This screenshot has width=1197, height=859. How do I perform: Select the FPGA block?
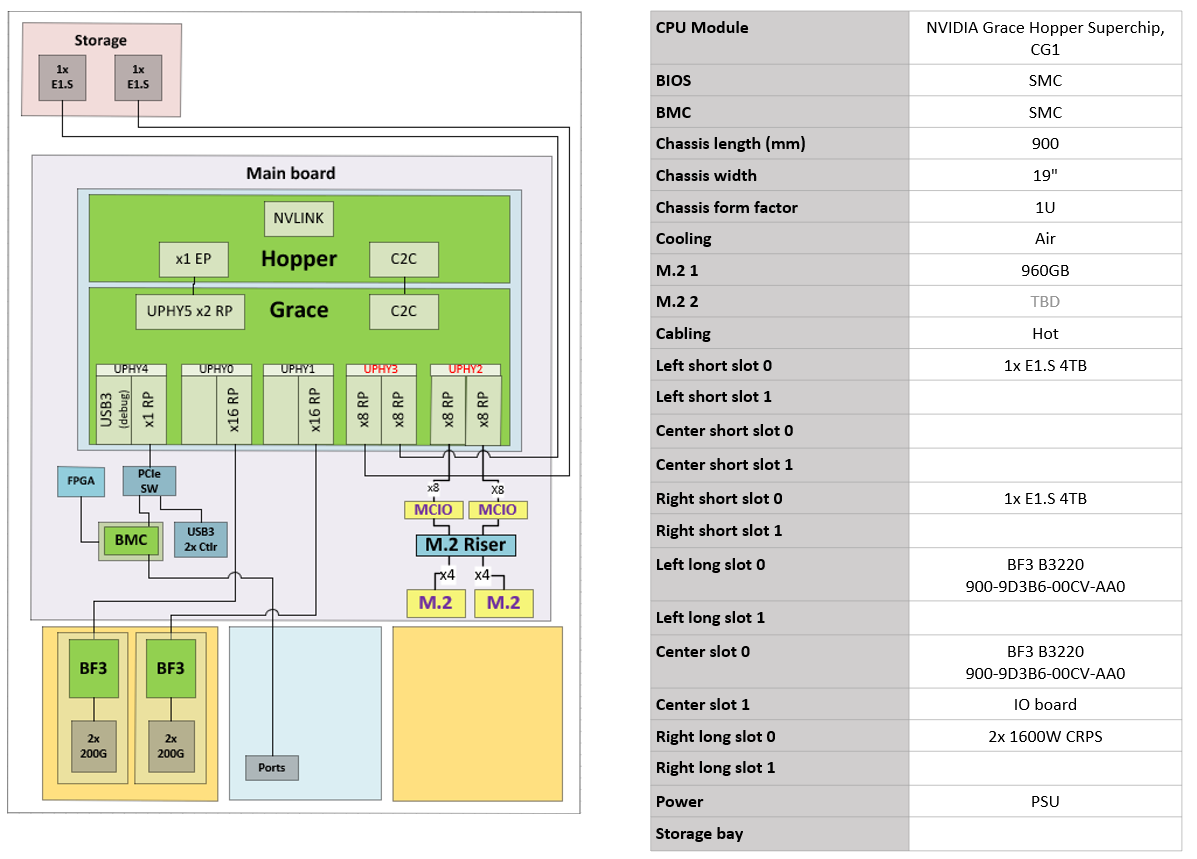(x=80, y=481)
